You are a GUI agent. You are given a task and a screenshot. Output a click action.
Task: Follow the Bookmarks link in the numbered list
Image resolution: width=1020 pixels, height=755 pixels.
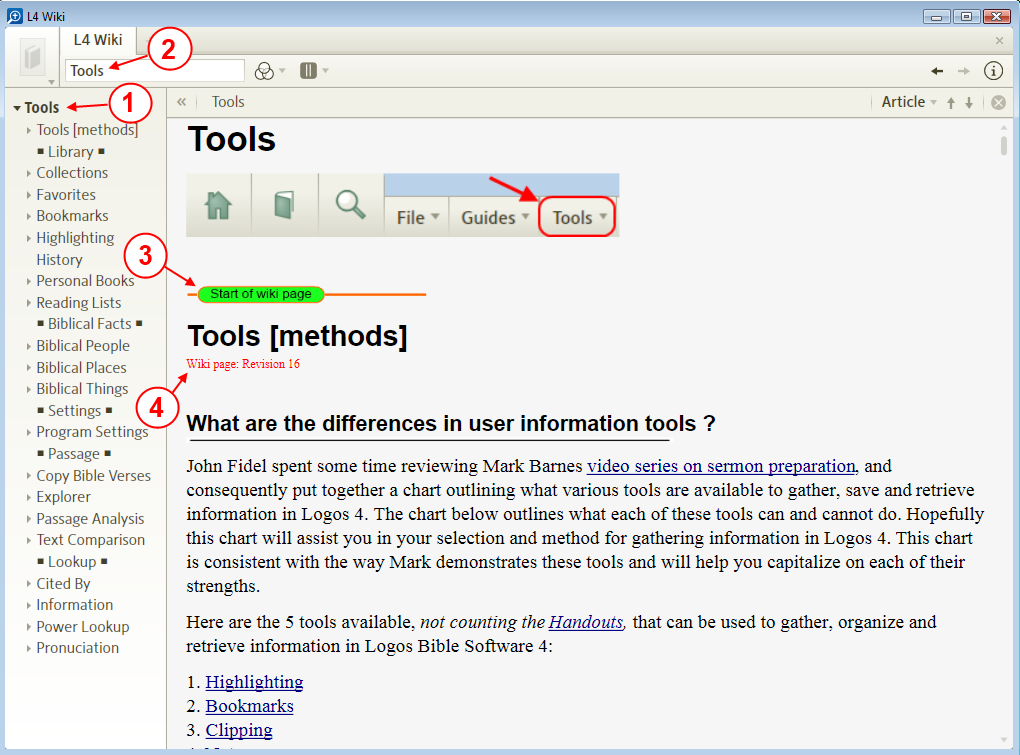coord(249,706)
